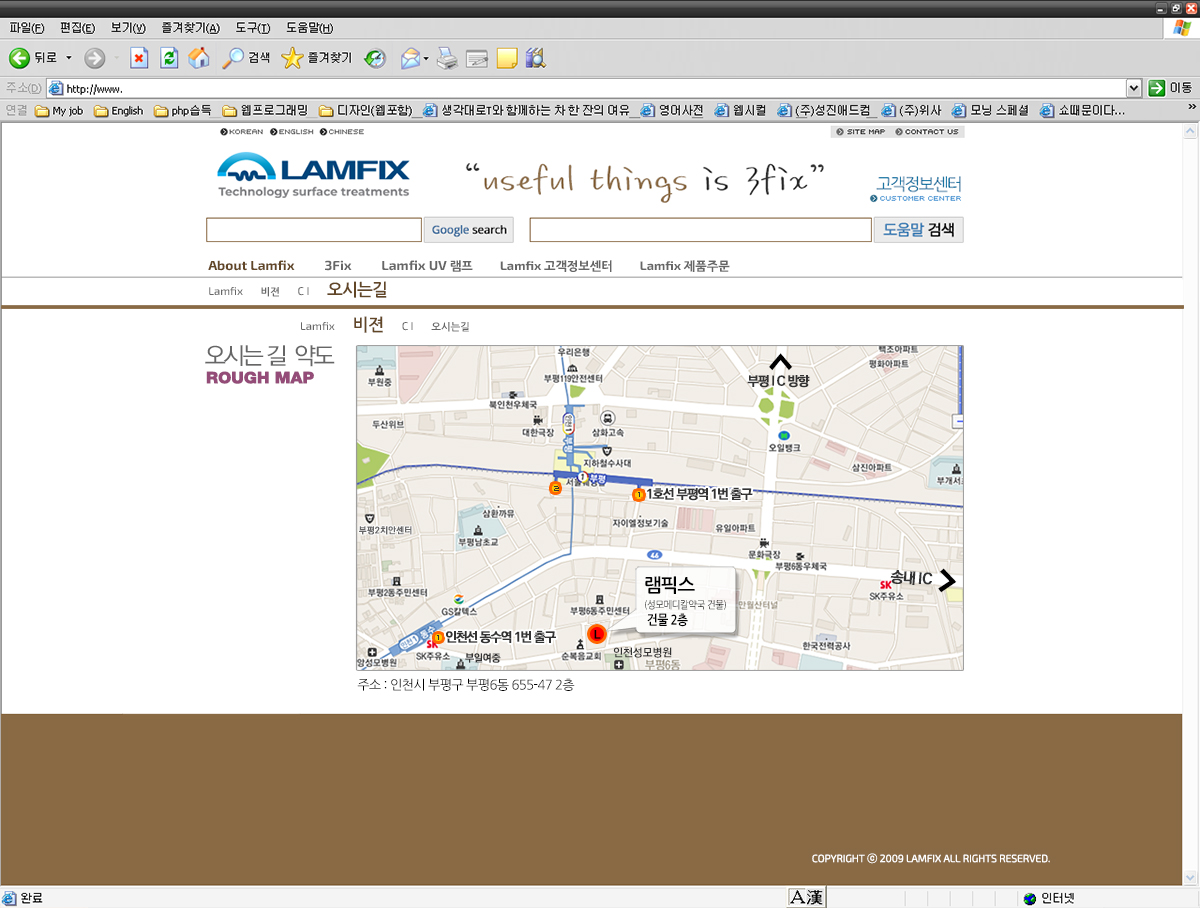
Task: Open the 파일(F) menu
Action: [x=26, y=27]
